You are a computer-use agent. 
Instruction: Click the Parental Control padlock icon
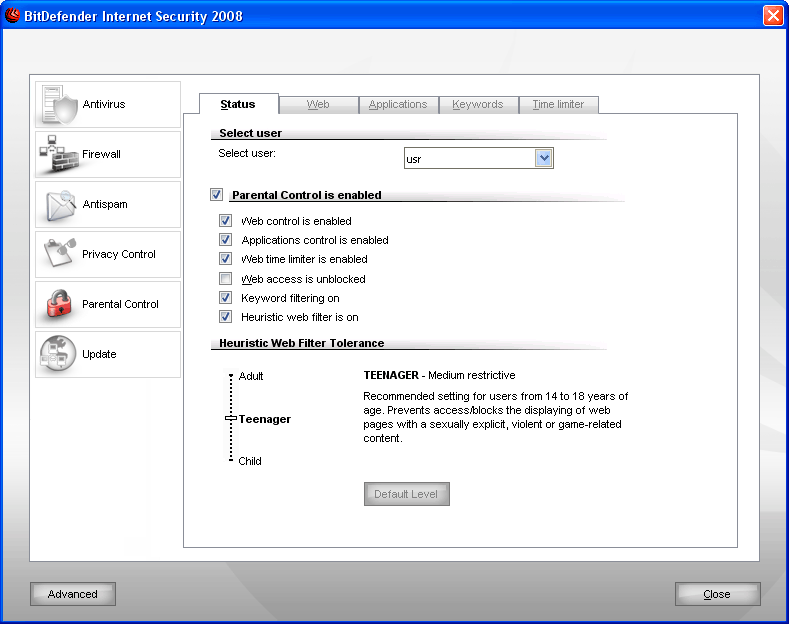click(59, 303)
